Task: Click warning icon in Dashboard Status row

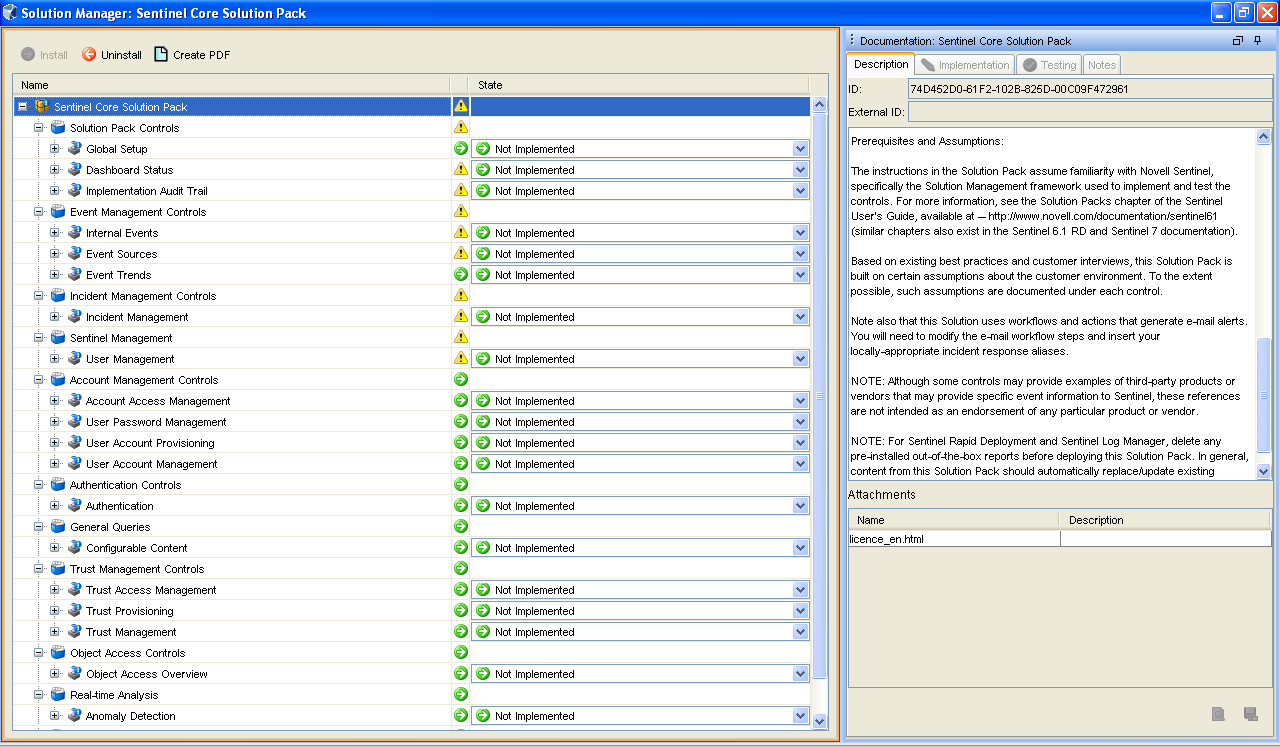Action: pos(461,170)
